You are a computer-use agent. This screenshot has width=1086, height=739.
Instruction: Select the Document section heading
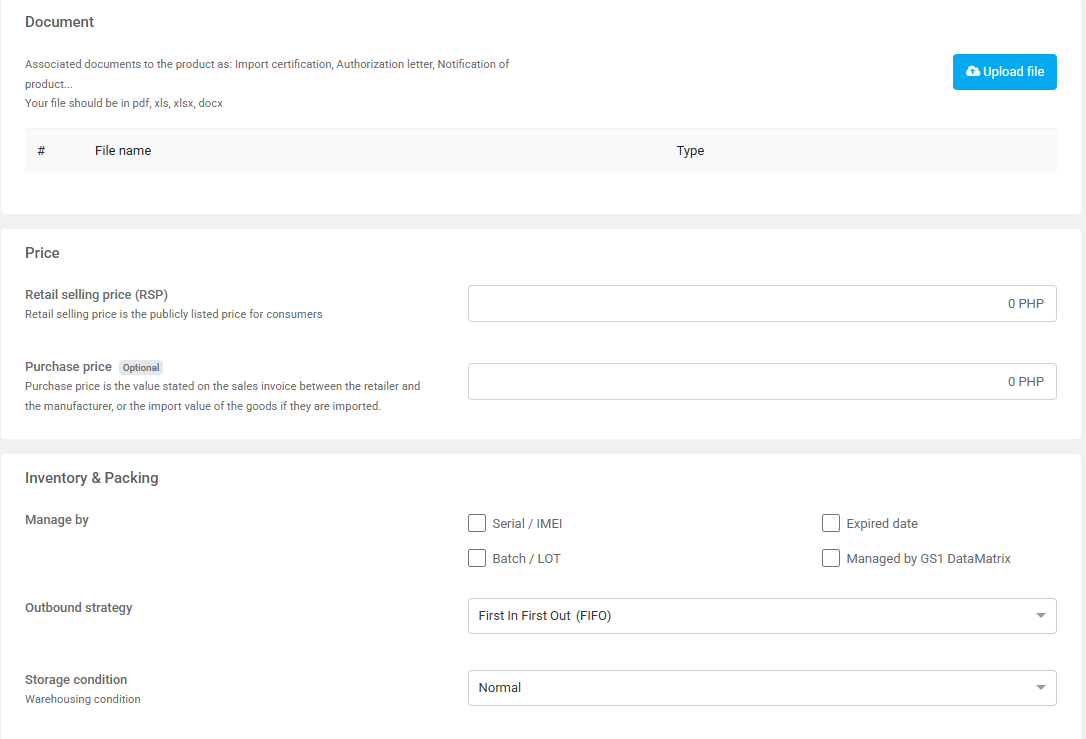[x=59, y=22]
